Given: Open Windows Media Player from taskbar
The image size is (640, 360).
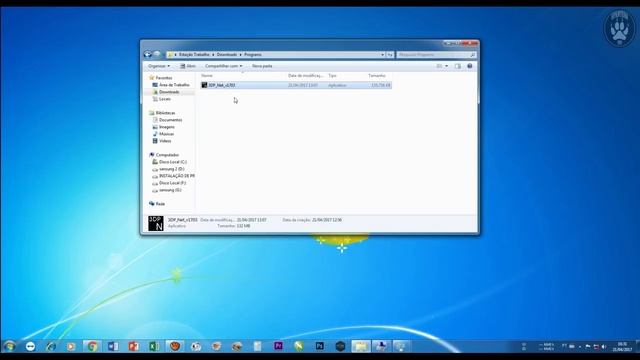Looking at the screenshot, I should click(x=71, y=347).
